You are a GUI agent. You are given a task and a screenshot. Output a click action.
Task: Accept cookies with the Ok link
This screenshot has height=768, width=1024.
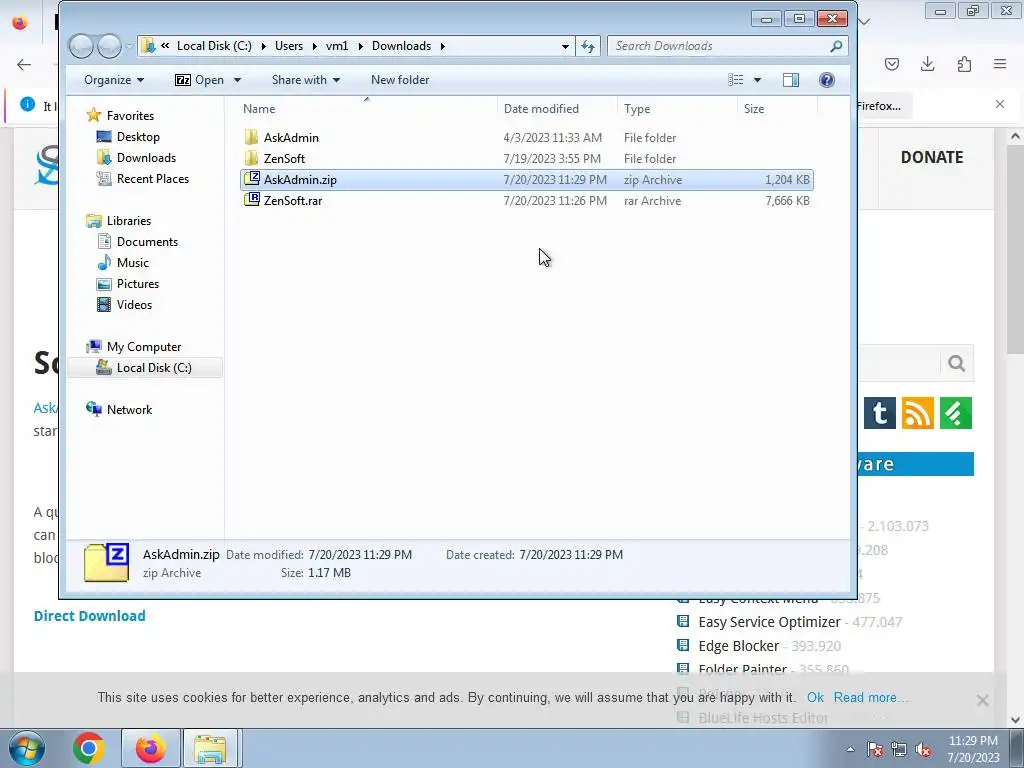[815, 697]
